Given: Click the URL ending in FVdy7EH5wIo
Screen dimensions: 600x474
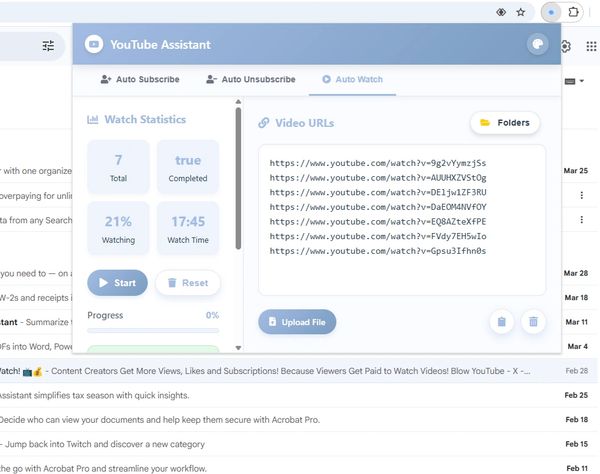Looking at the screenshot, I should coord(378,236).
